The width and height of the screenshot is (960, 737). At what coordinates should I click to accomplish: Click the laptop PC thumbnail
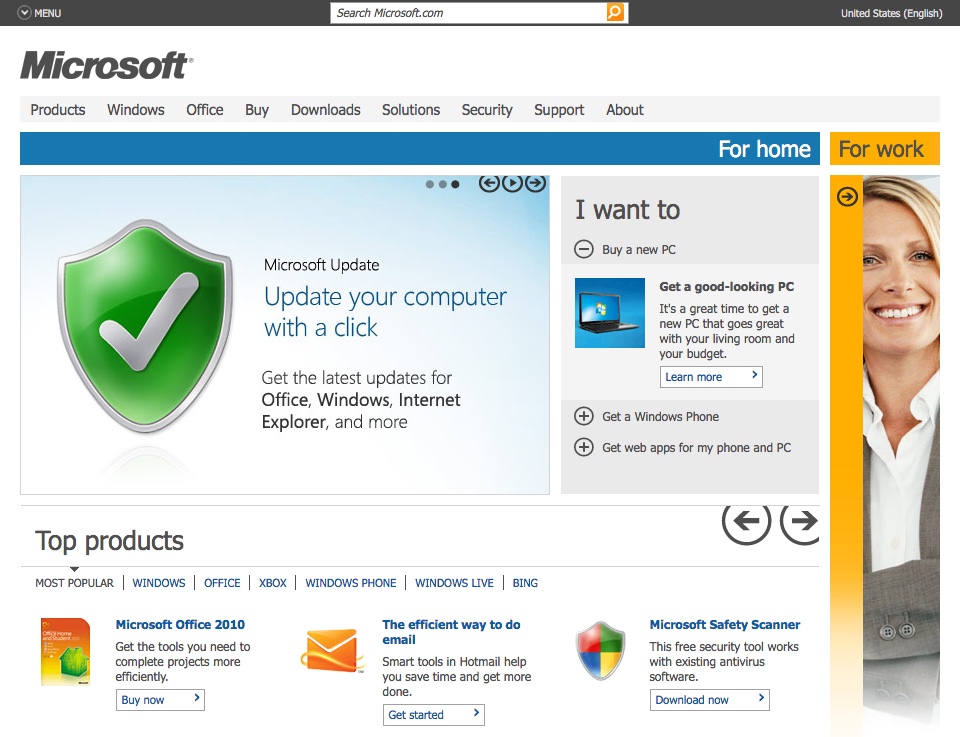click(x=610, y=313)
